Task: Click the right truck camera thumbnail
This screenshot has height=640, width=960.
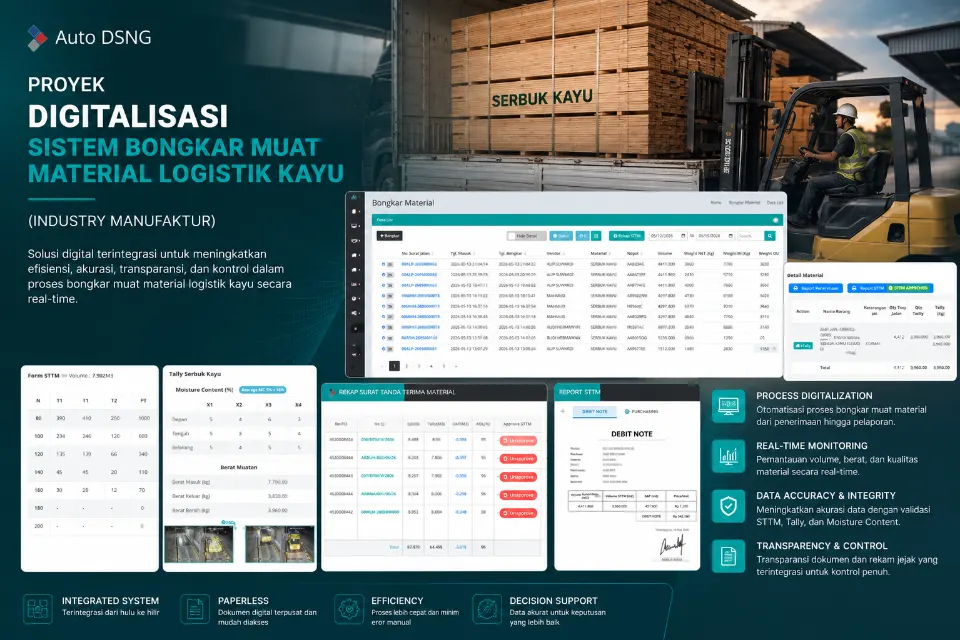Action: (280, 544)
